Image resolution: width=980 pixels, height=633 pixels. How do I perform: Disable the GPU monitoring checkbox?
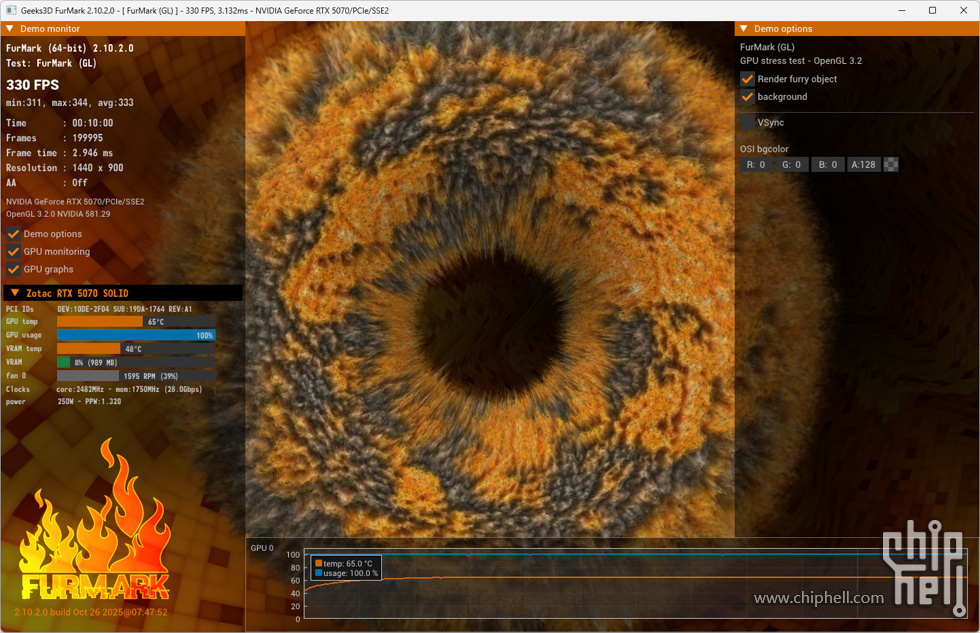(x=14, y=252)
